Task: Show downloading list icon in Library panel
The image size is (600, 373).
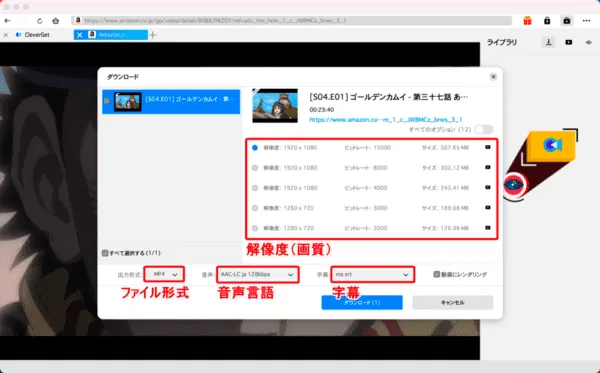Action: coord(548,42)
